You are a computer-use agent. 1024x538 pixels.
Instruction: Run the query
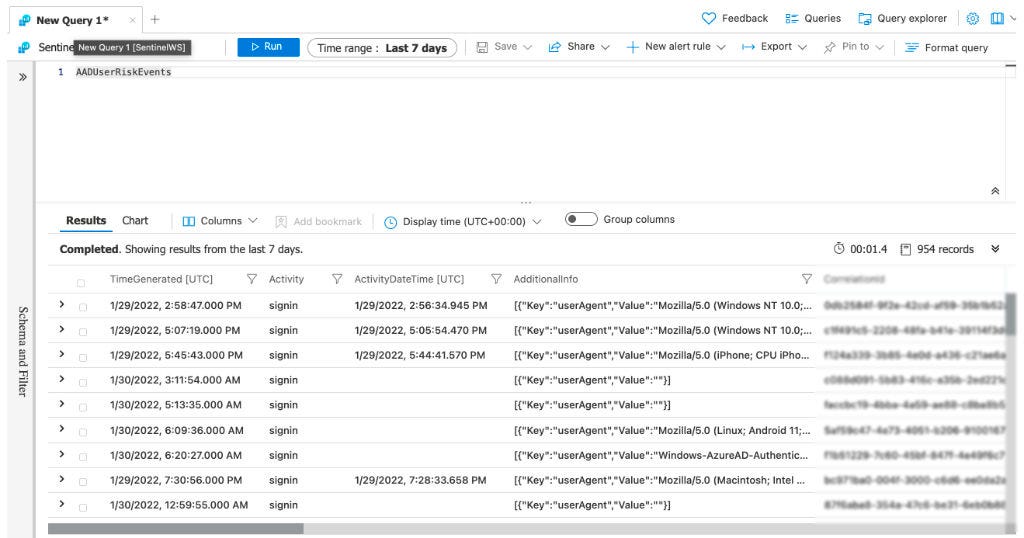click(268, 47)
